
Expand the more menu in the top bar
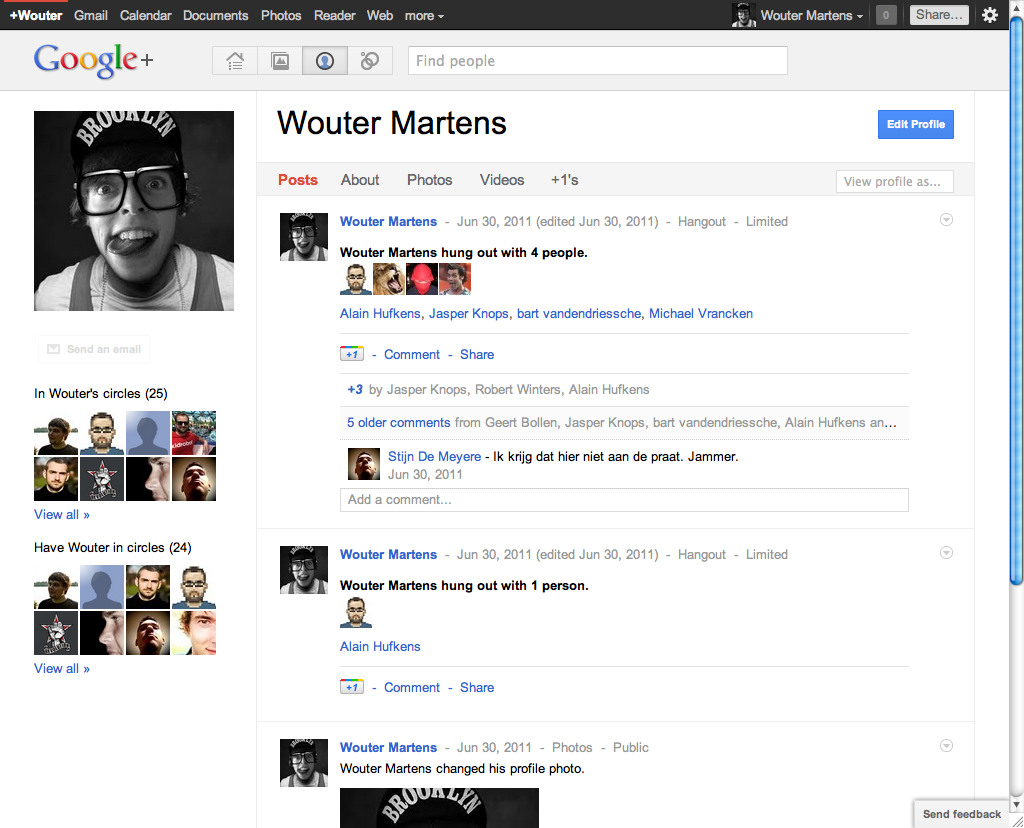[424, 16]
